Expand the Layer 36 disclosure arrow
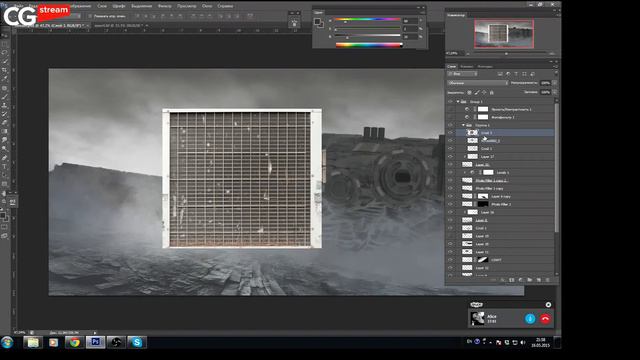This screenshot has width=640, height=360. 464,212
